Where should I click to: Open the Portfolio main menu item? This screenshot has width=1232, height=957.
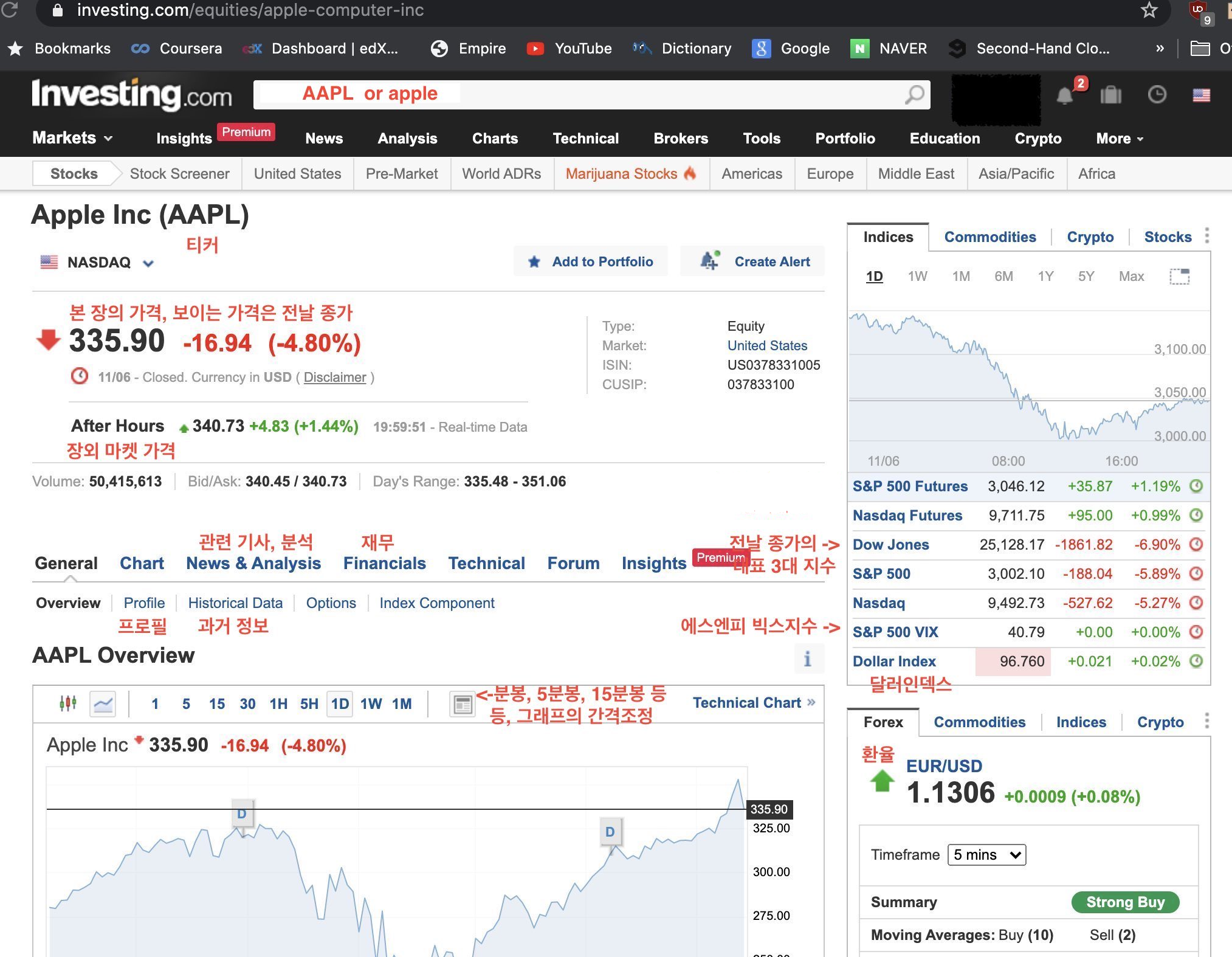tap(845, 139)
